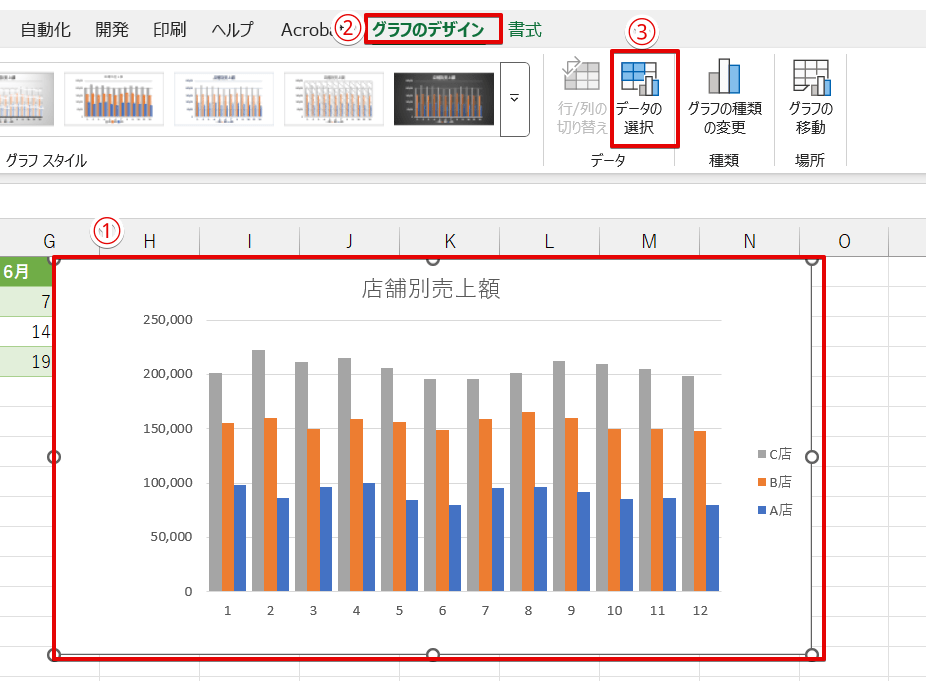Select the 開発 (Developer) tab

[111, 29]
